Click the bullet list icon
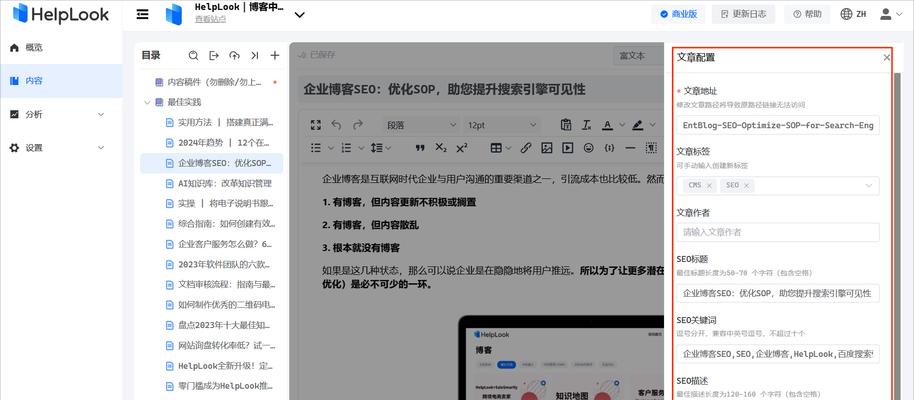 [316, 148]
